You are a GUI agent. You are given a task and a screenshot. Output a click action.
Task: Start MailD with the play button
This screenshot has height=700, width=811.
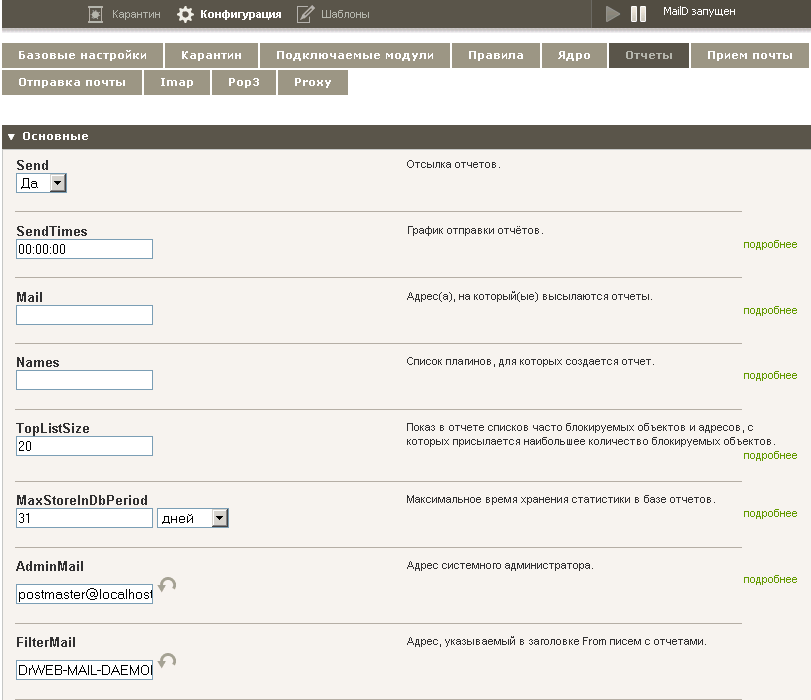pos(612,14)
